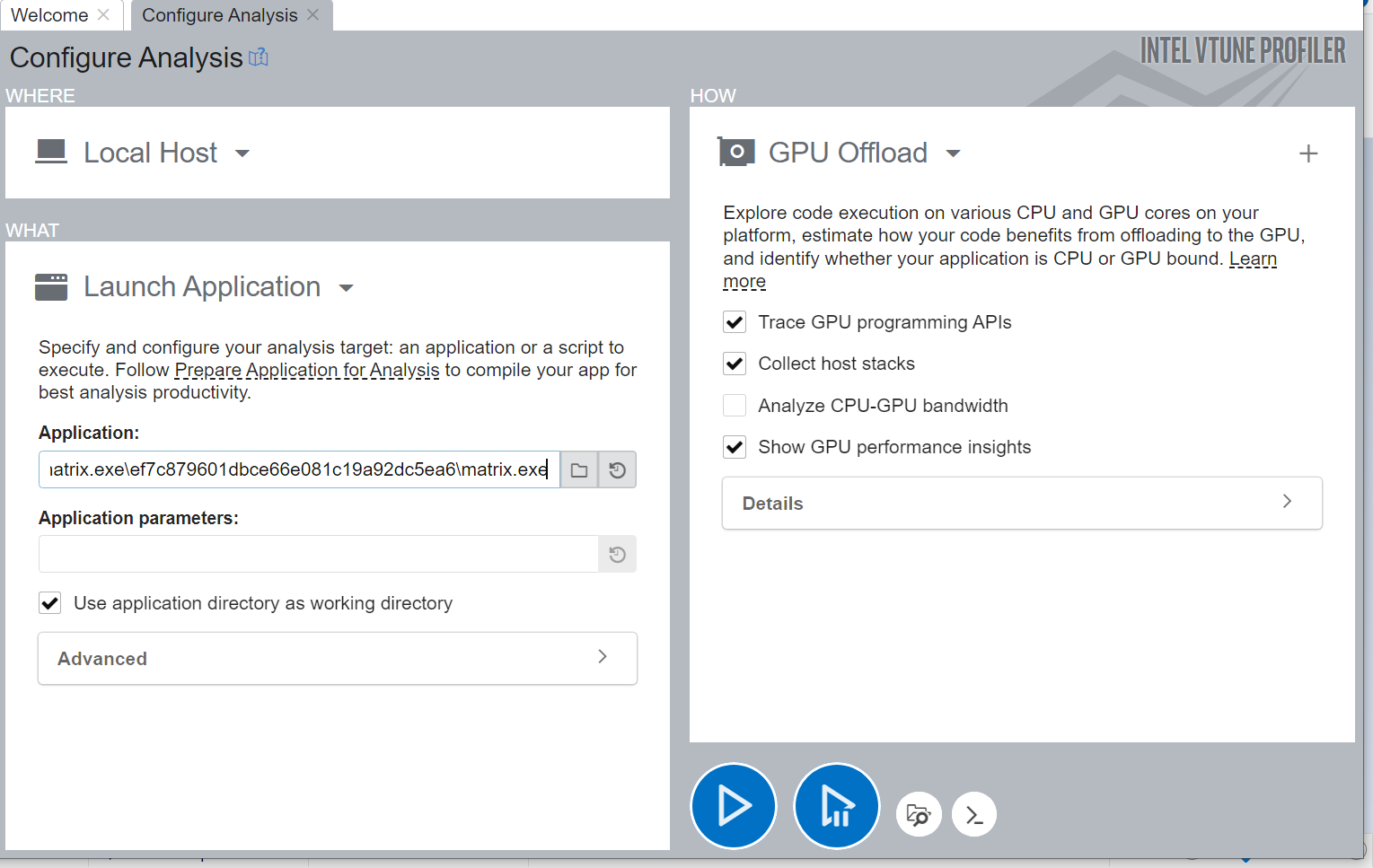Open the GPU Offload analysis type dropdown
Image resolution: width=1373 pixels, height=868 pixels.
click(953, 153)
